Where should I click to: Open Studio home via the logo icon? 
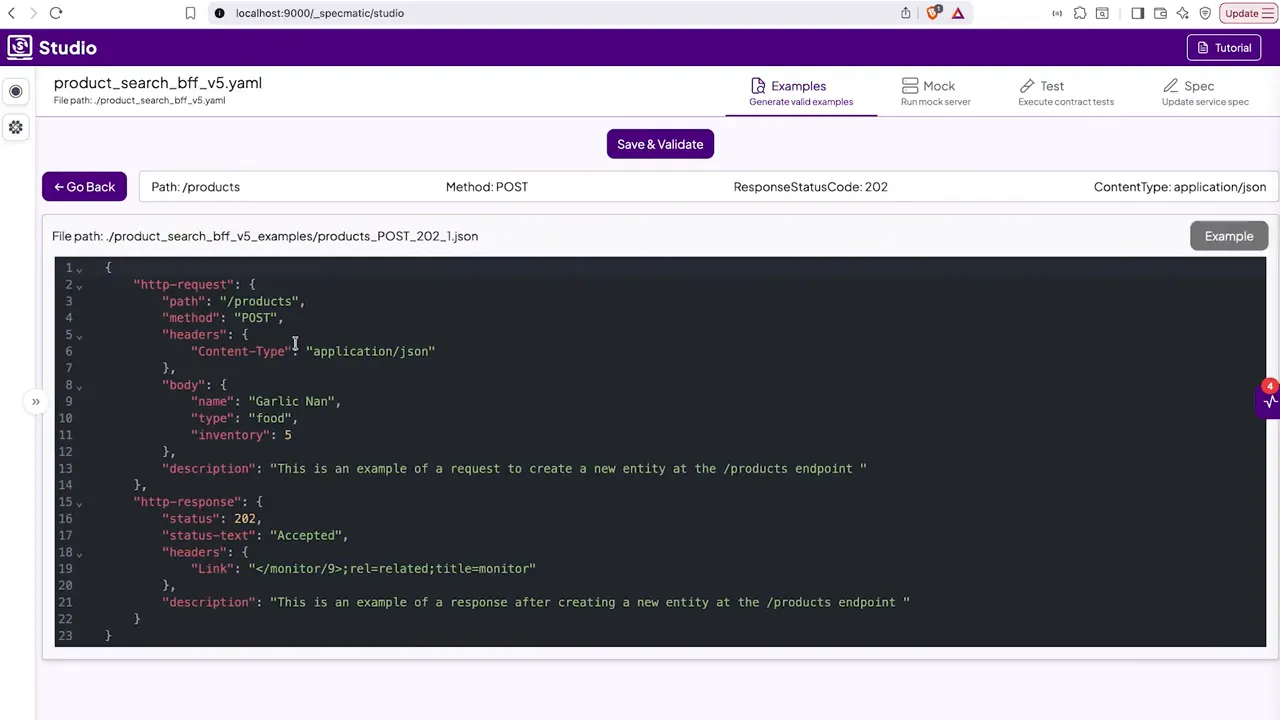pos(20,47)
